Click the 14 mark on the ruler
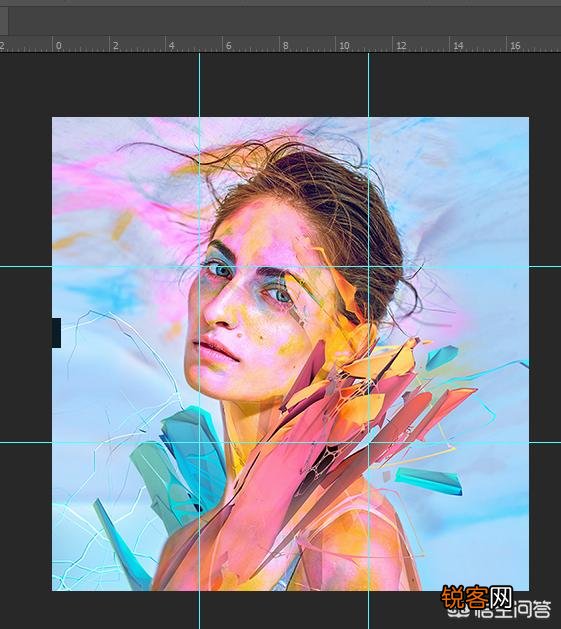This screenshot has width=561, height=629. tap(458, 46)
